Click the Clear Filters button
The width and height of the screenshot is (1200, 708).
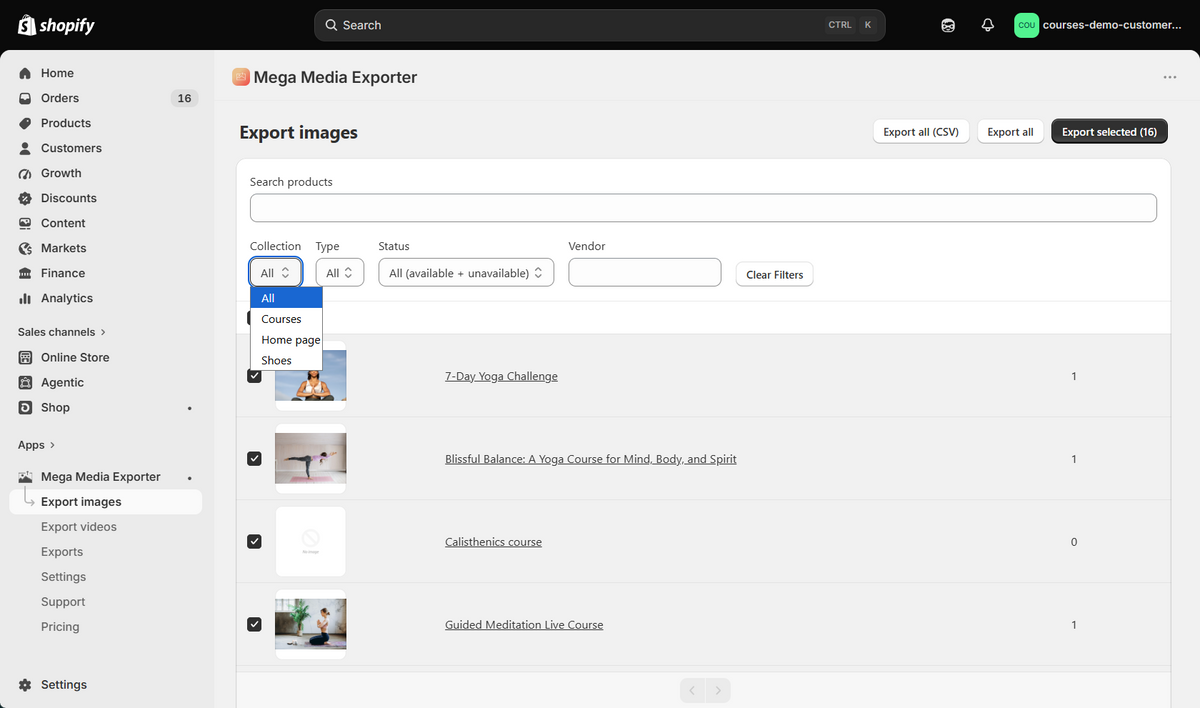775,274
